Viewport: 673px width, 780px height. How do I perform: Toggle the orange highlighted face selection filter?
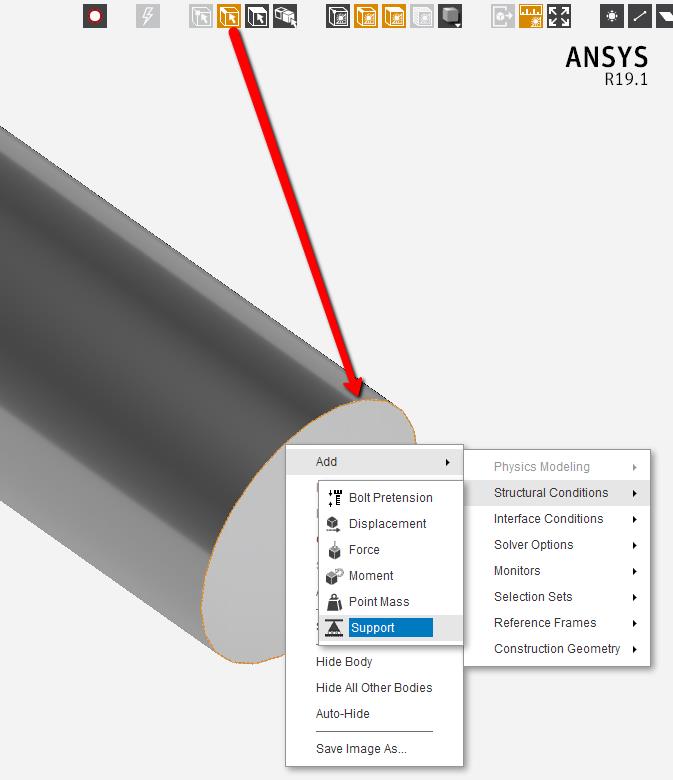click(229, 16)
